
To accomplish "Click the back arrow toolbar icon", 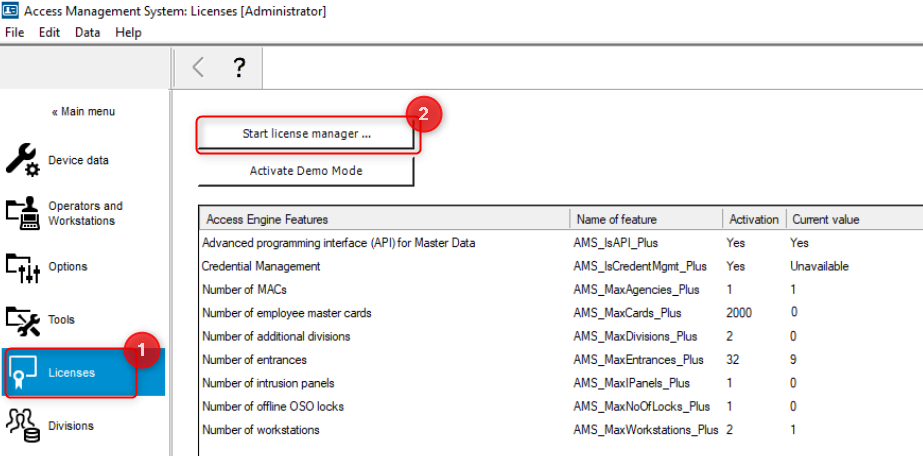I will (198, 67).
